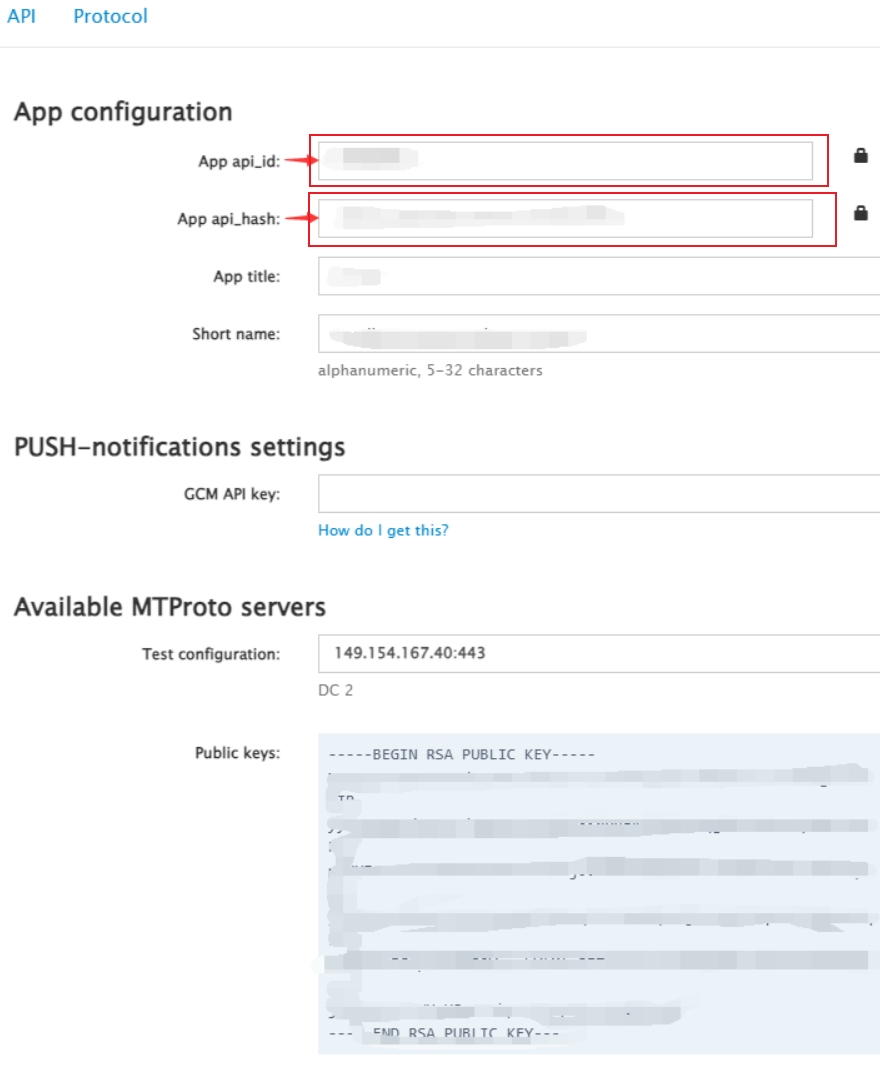Click the lock icon beside App api_hash
The image size is (880, 1071).
tap(860, 213)
